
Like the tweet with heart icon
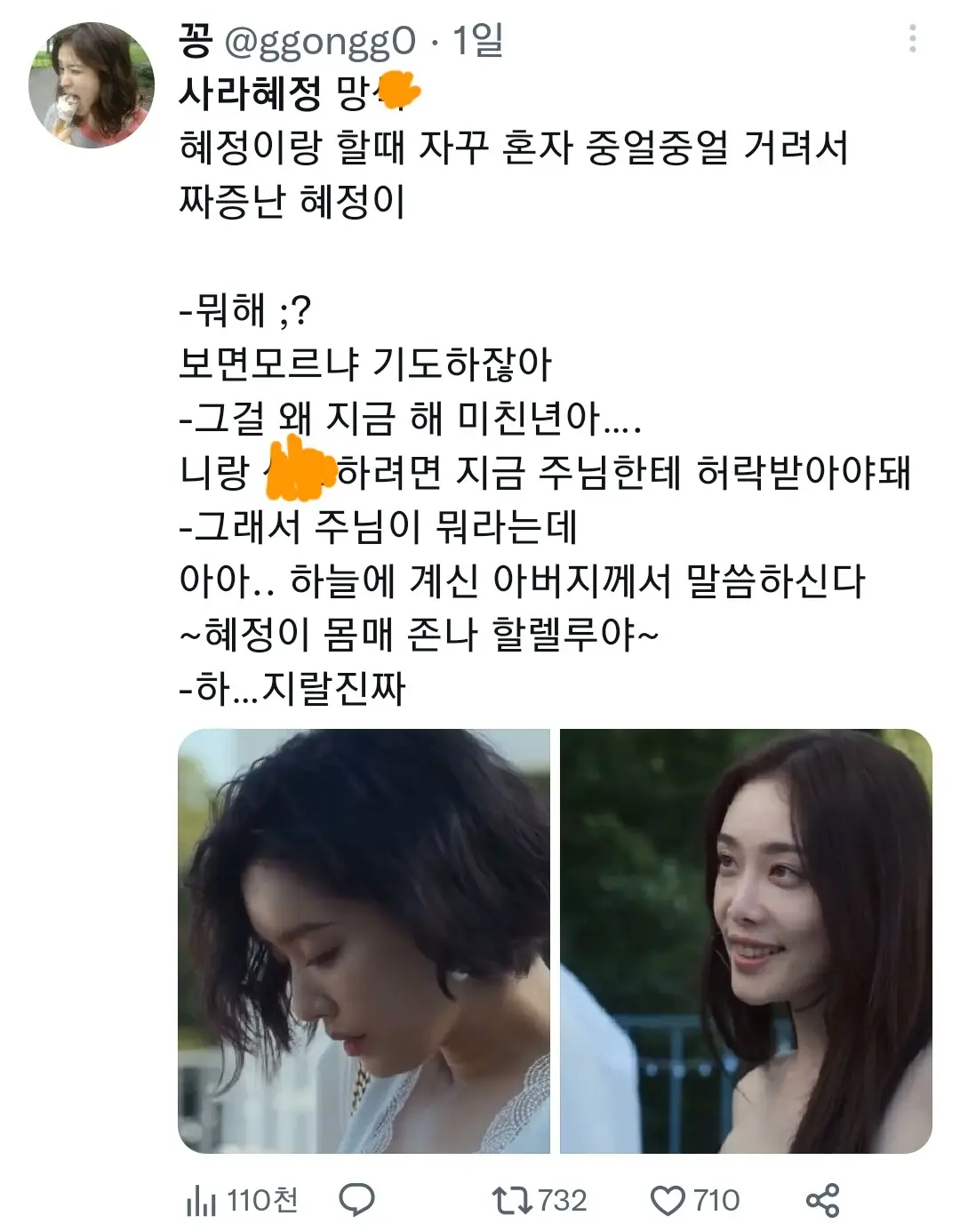pos(668,1201)
